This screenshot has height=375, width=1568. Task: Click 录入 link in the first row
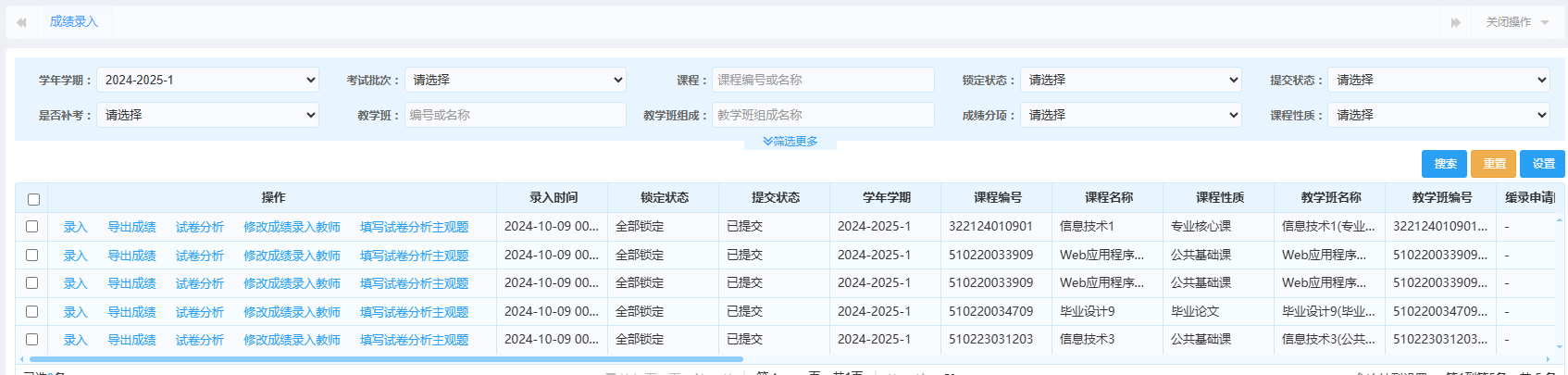tap(75, 228)
